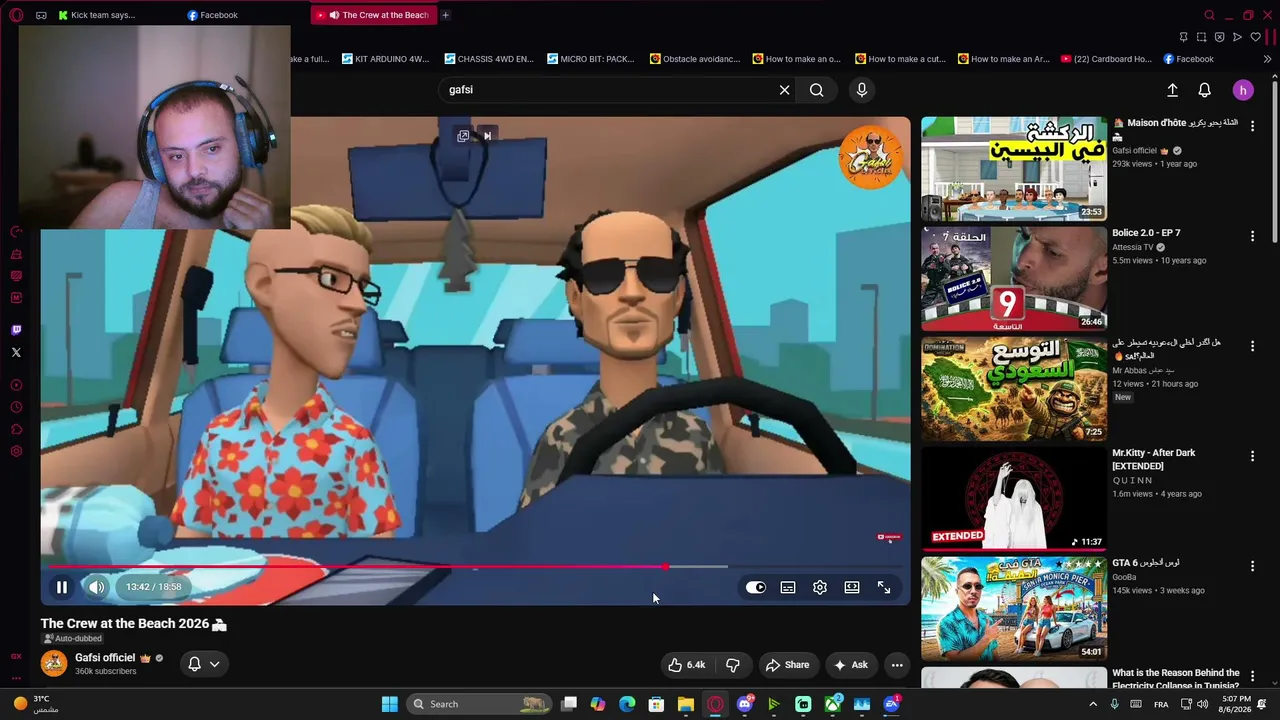Click the Gafsi officiel channel avatar
Image resolution: width=1280 pixels, height=720 pixels.
tap(54, 663)
